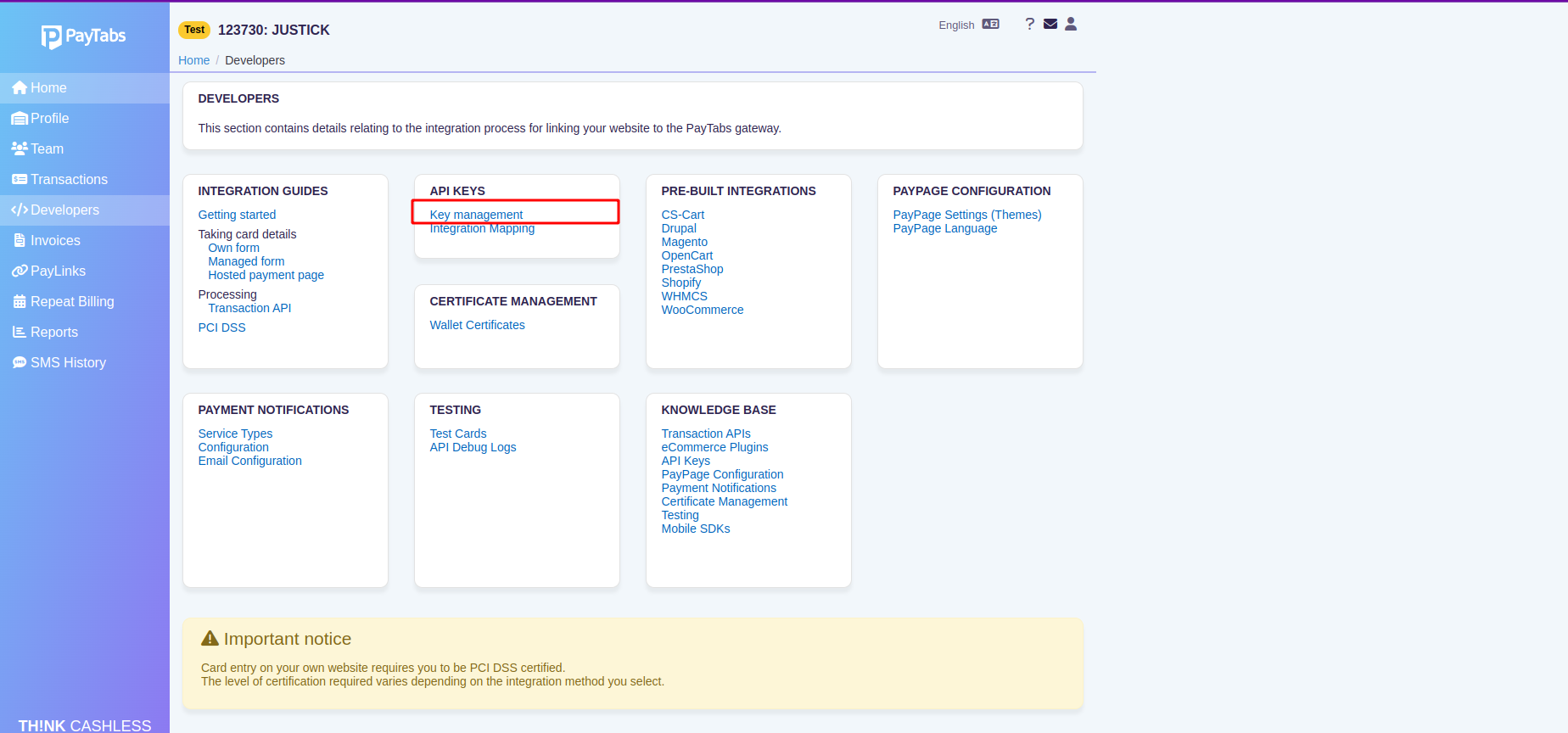Select Developers in the sidebar

click(85, 210)
